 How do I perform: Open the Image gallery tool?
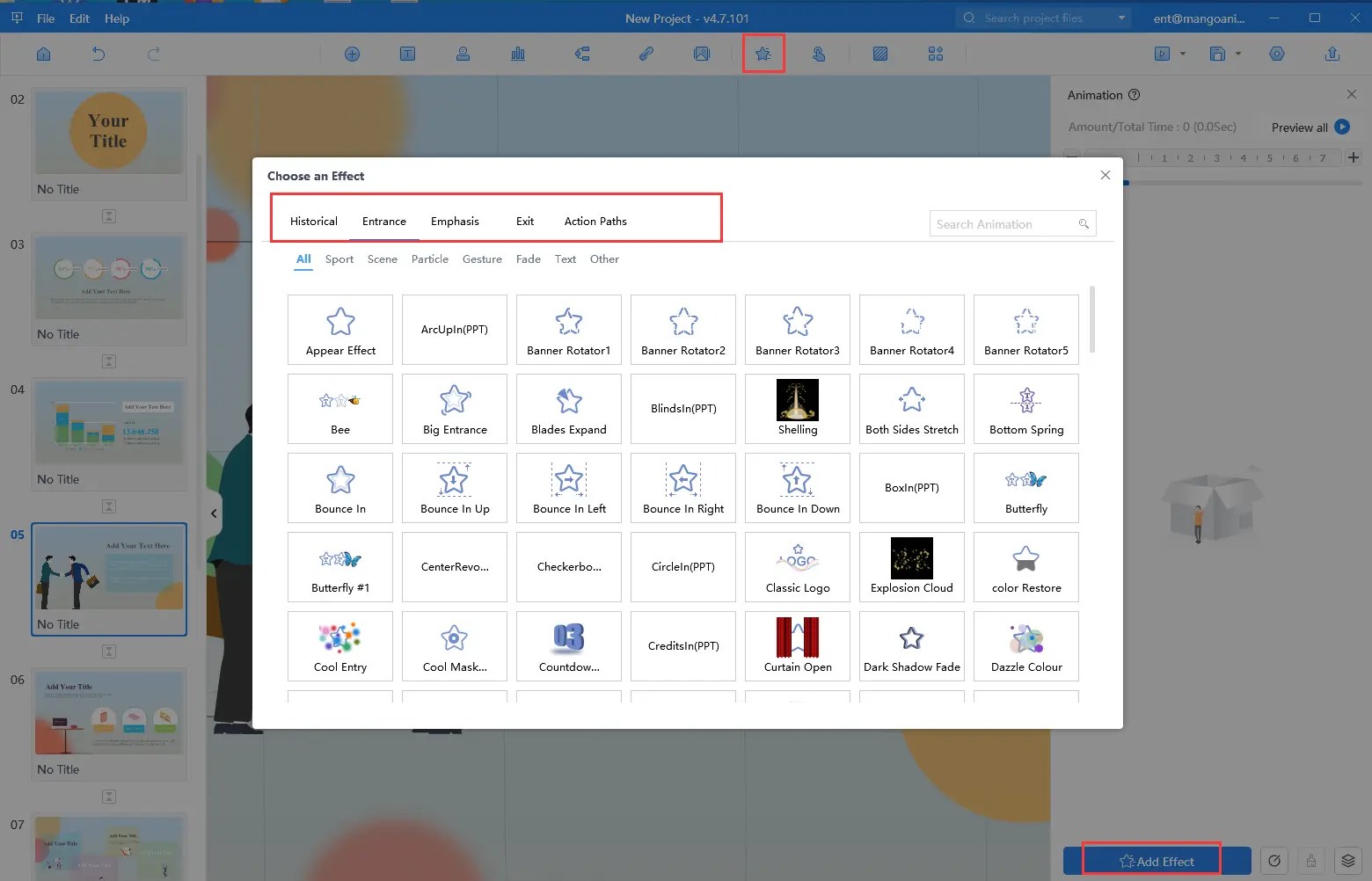[x=702, y=54]
